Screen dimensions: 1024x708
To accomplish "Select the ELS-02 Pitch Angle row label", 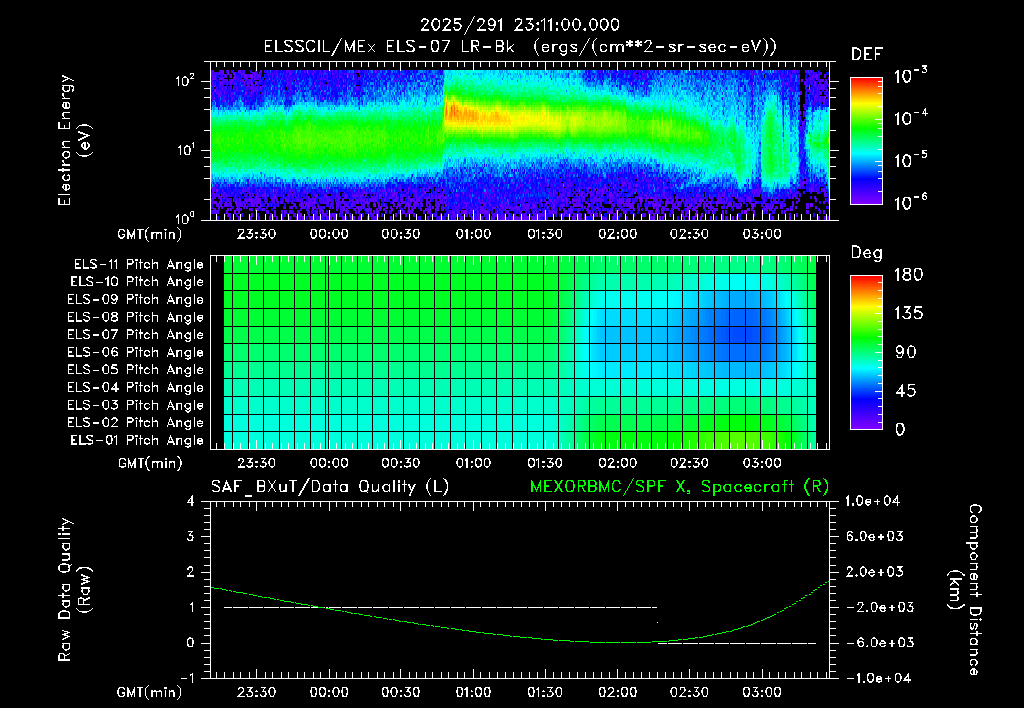I will coord(136,423).
